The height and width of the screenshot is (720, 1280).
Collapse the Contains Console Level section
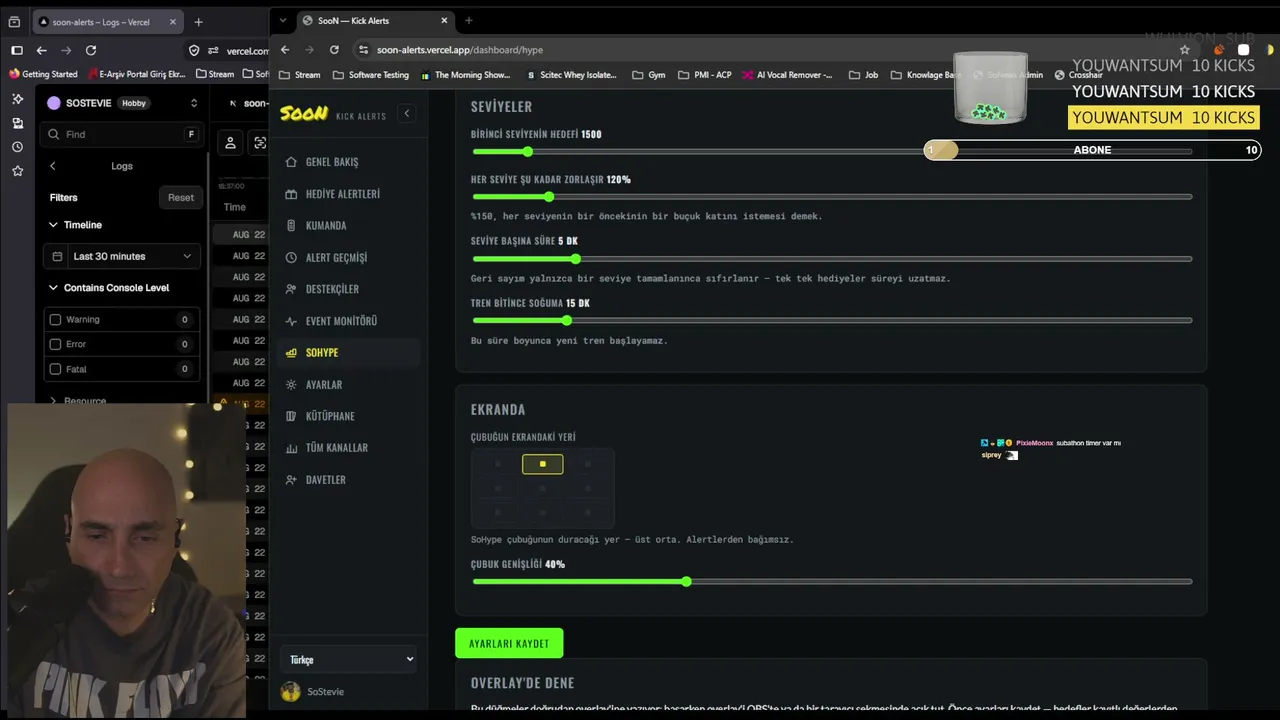(x=109, y=288)
